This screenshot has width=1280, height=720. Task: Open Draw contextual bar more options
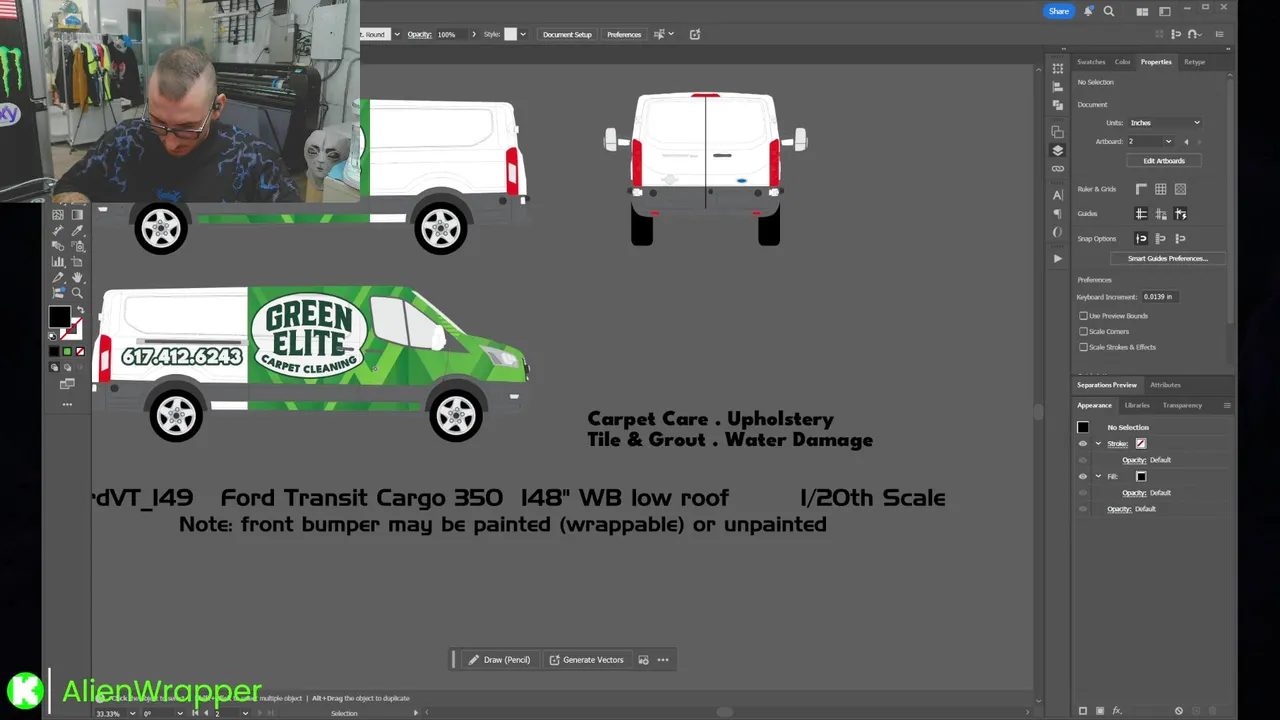(663, 660)
